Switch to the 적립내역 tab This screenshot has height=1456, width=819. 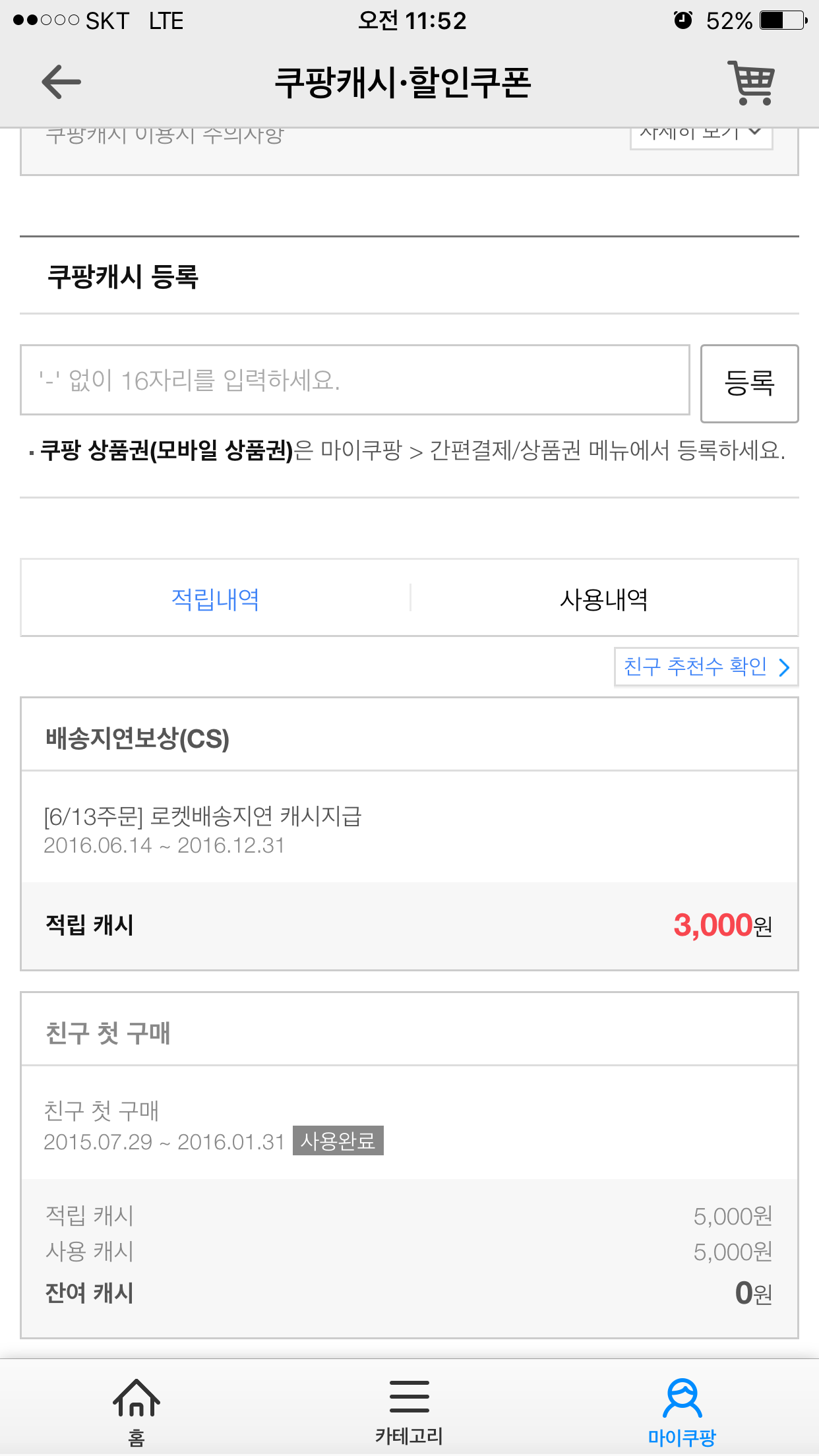coord(215,599)
